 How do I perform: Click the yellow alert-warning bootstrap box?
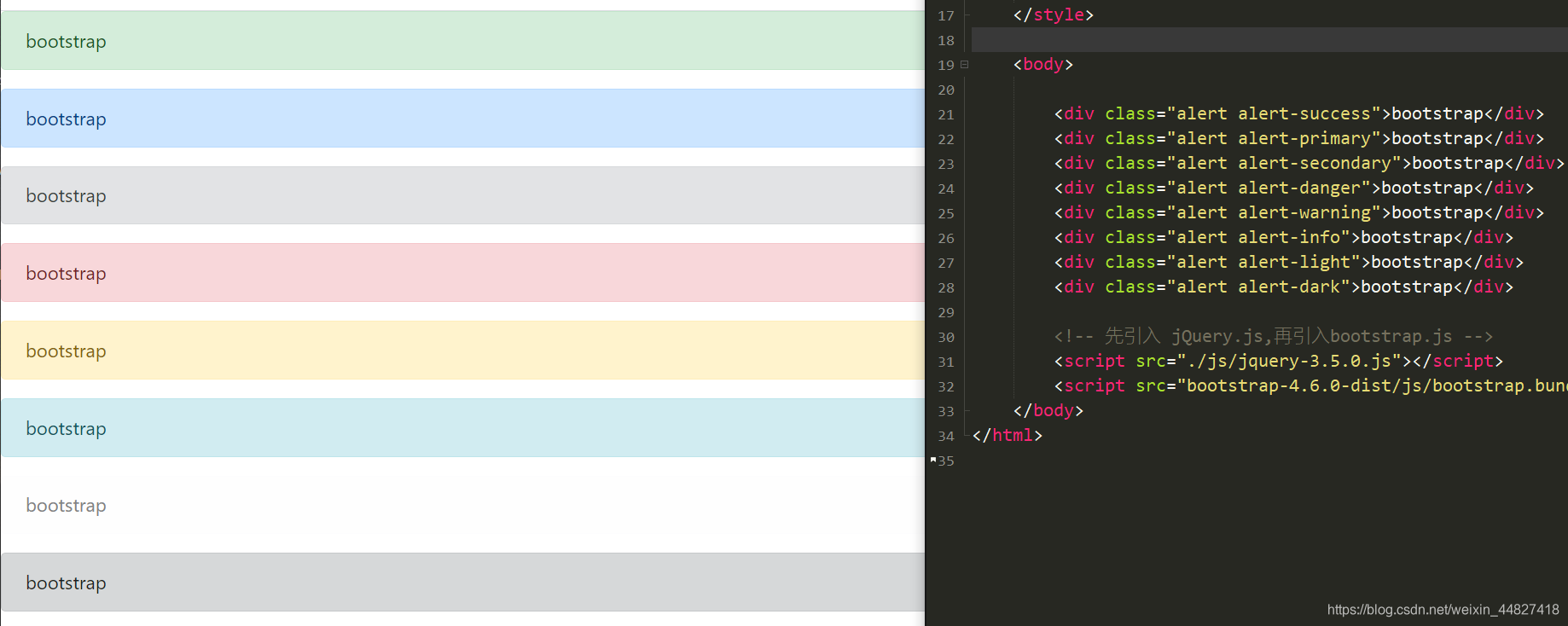(x=462, y=351)
